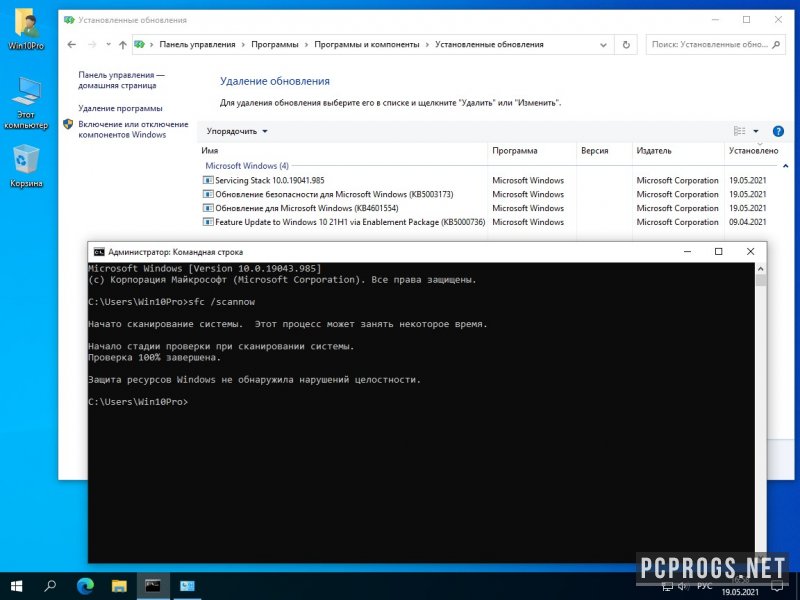Click the Command Prompt scrollbar thumb
The image size is (800, 600).
(x=761, y=281)
